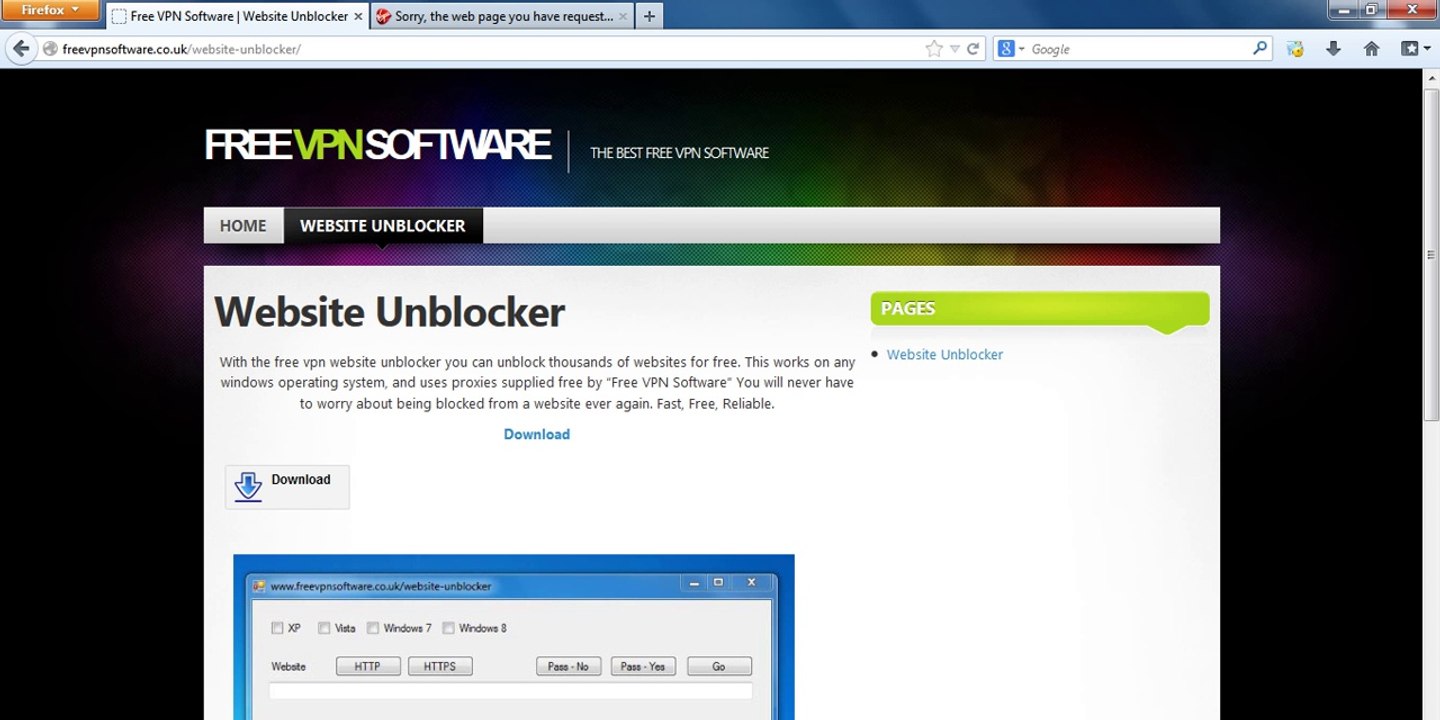Click the 'Pass - No' button in the preview
Image resolution: width=1440 pixels, height=720 pixels.
pyautogui.click(x=569, y=666)
